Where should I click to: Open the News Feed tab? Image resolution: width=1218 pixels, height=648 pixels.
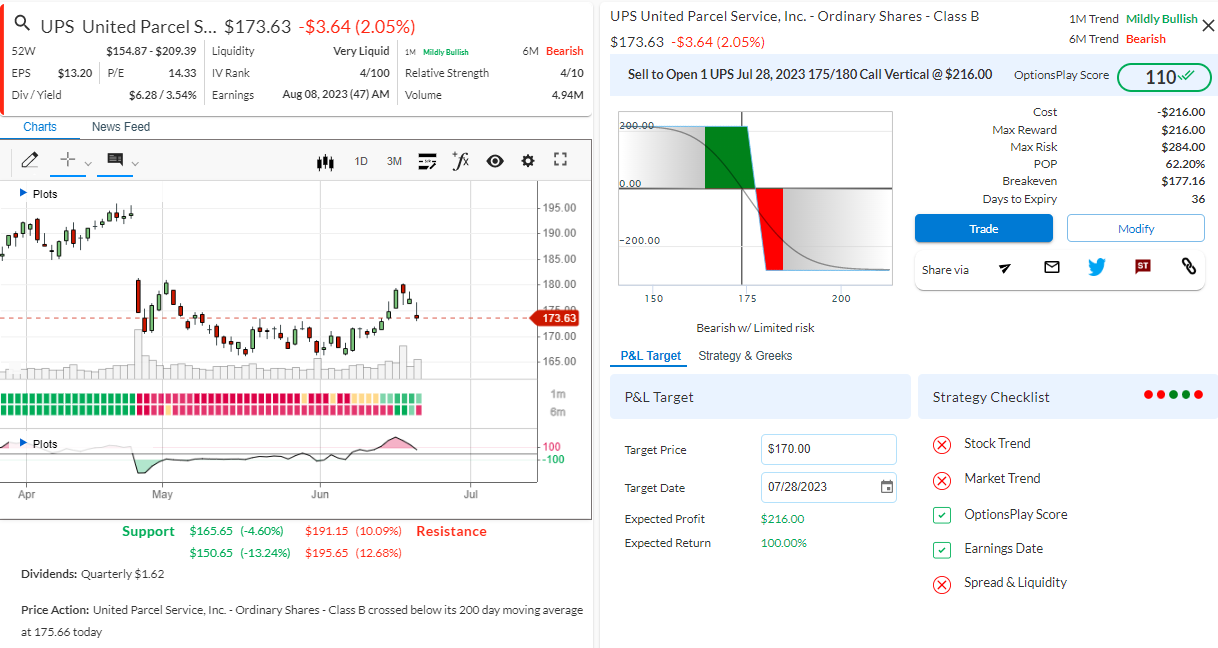pyautogui.click(x=121, y=127)
